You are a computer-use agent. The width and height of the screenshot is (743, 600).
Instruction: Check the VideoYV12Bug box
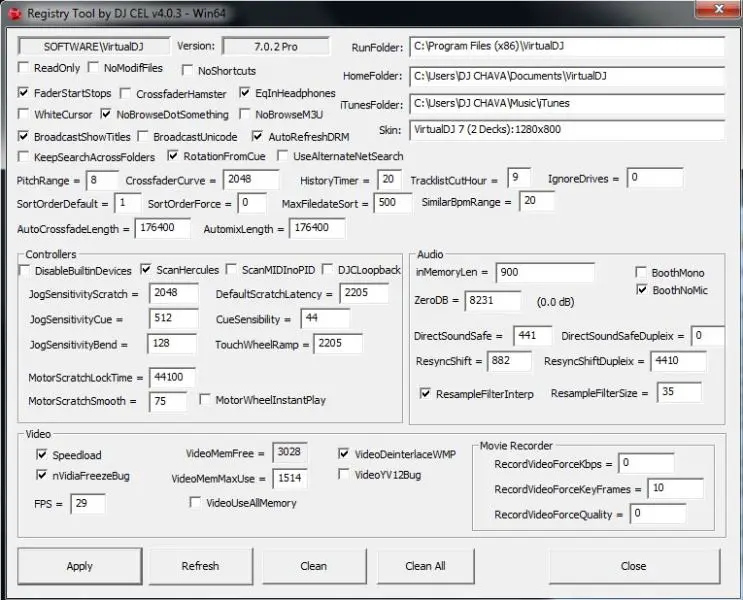344,474
